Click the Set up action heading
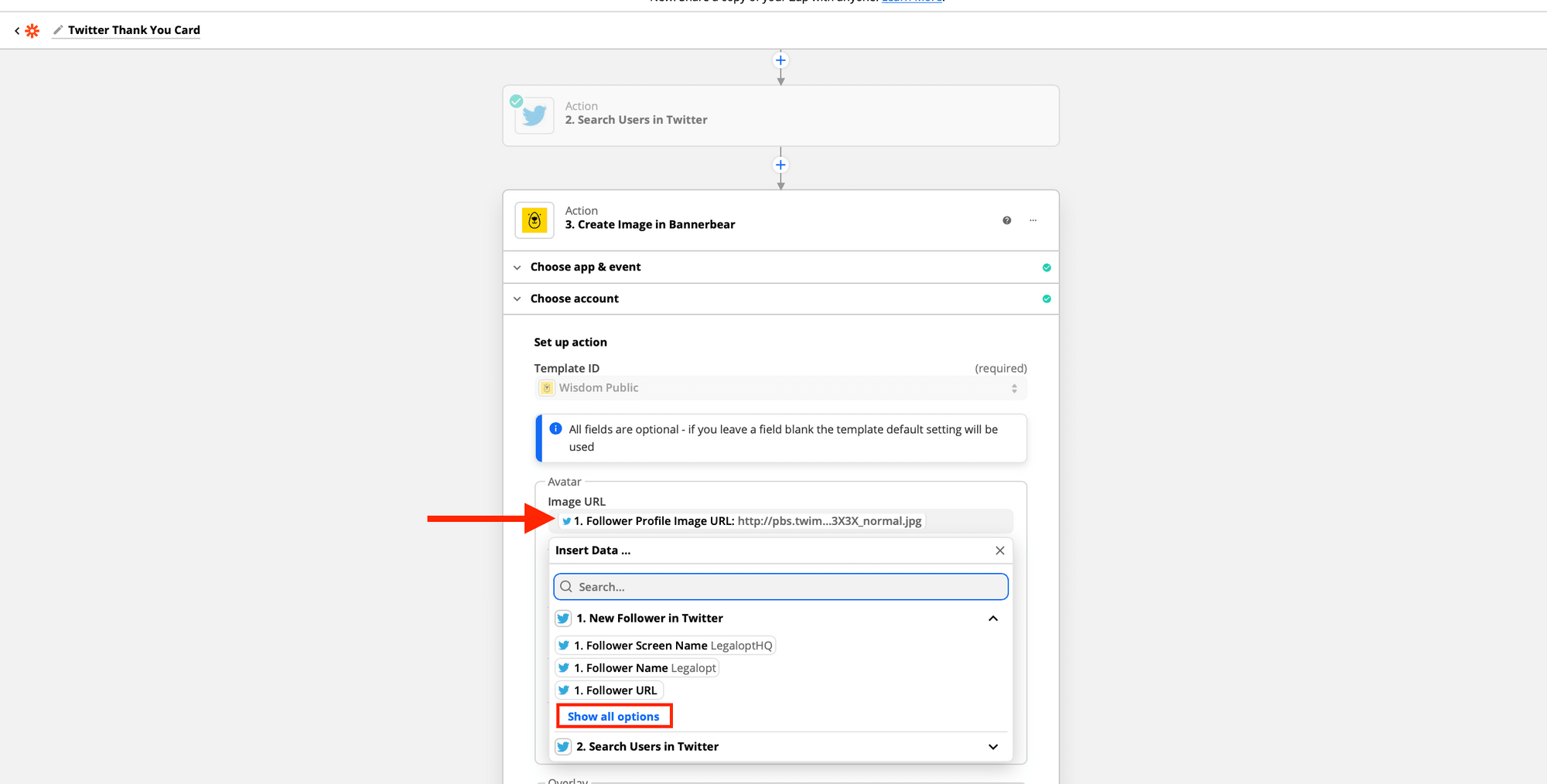 click(570, 343)
